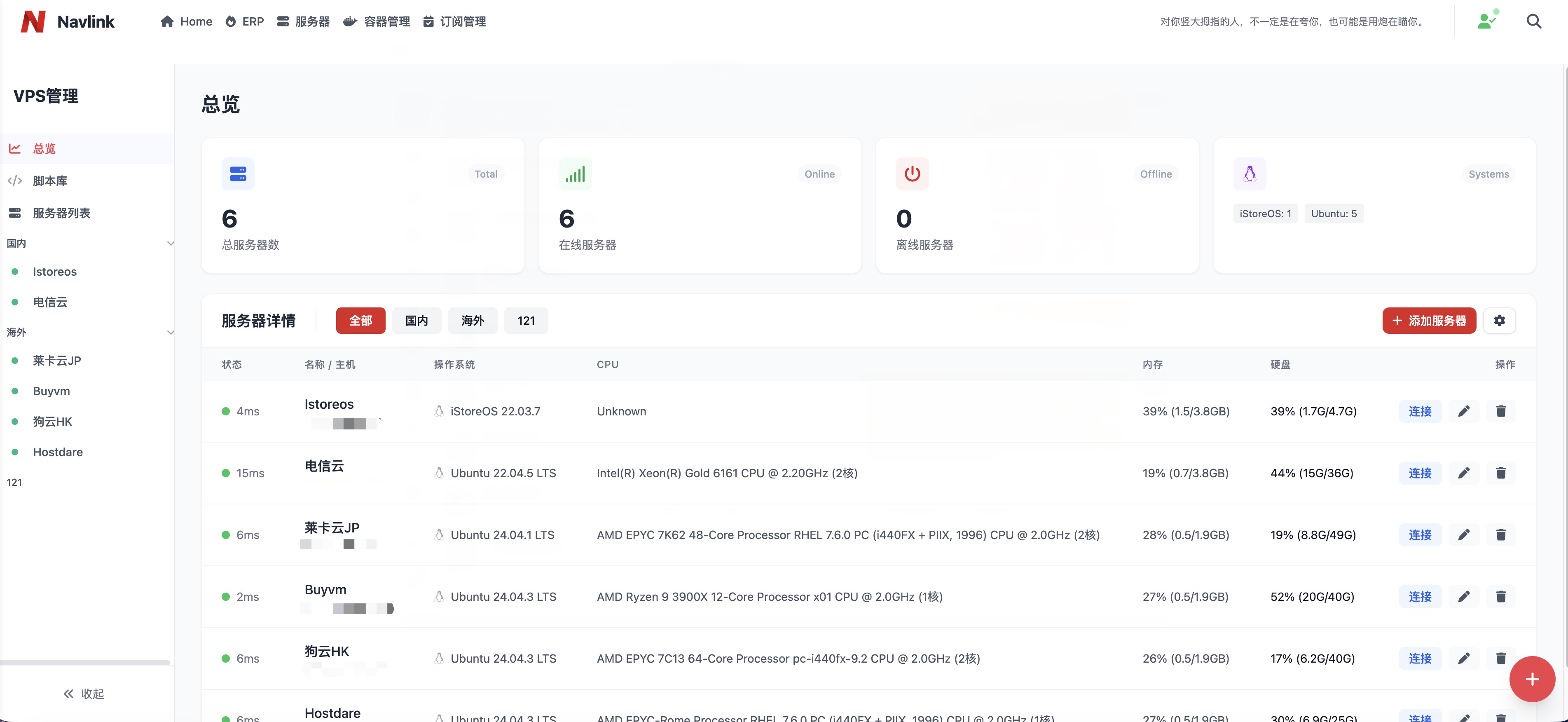Click 连接 for the 电信云 server
This screenshot has width=1568, height=722.
click(1420, 473)
